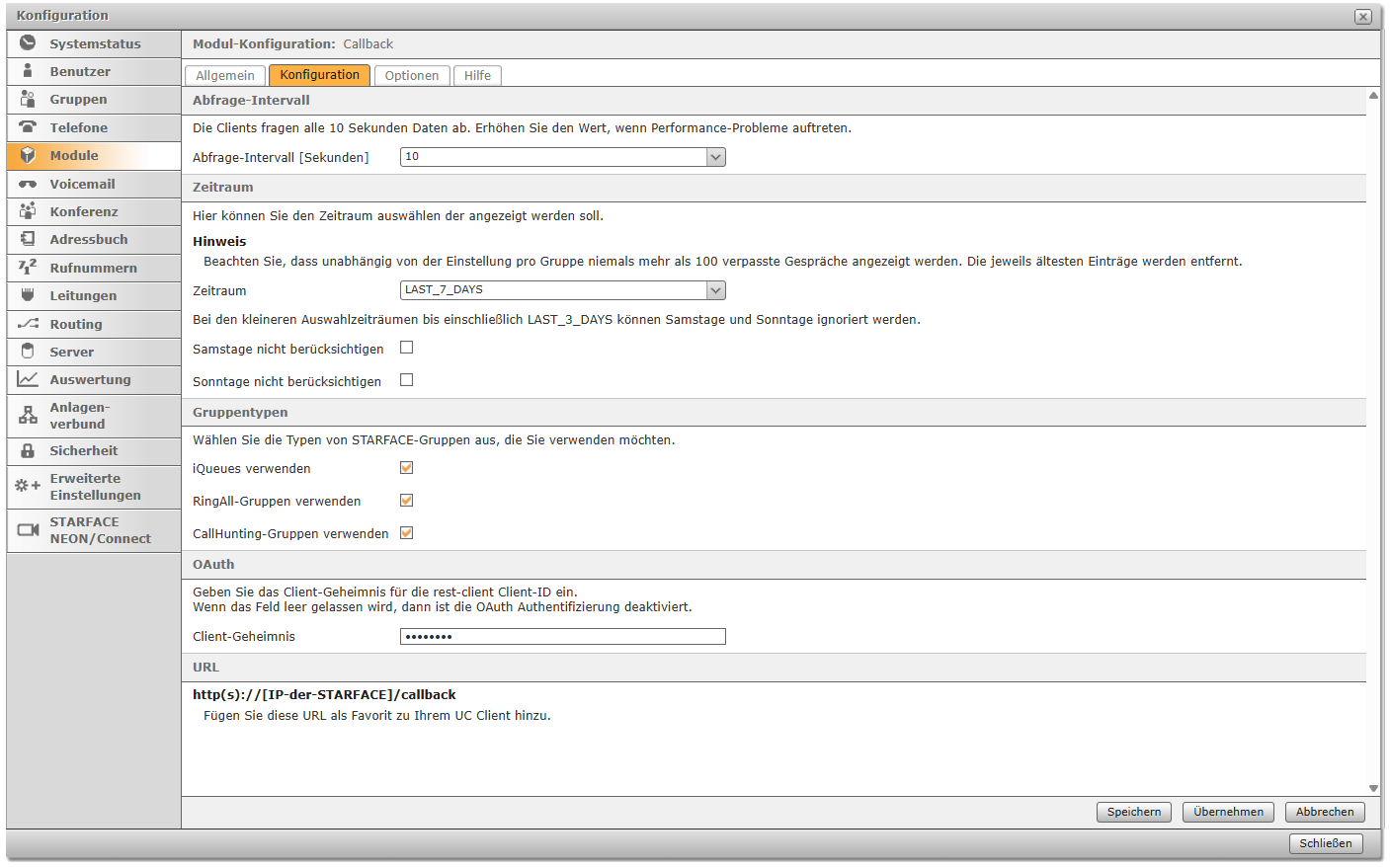Click the Übernehmen button

pos(1228,812)
